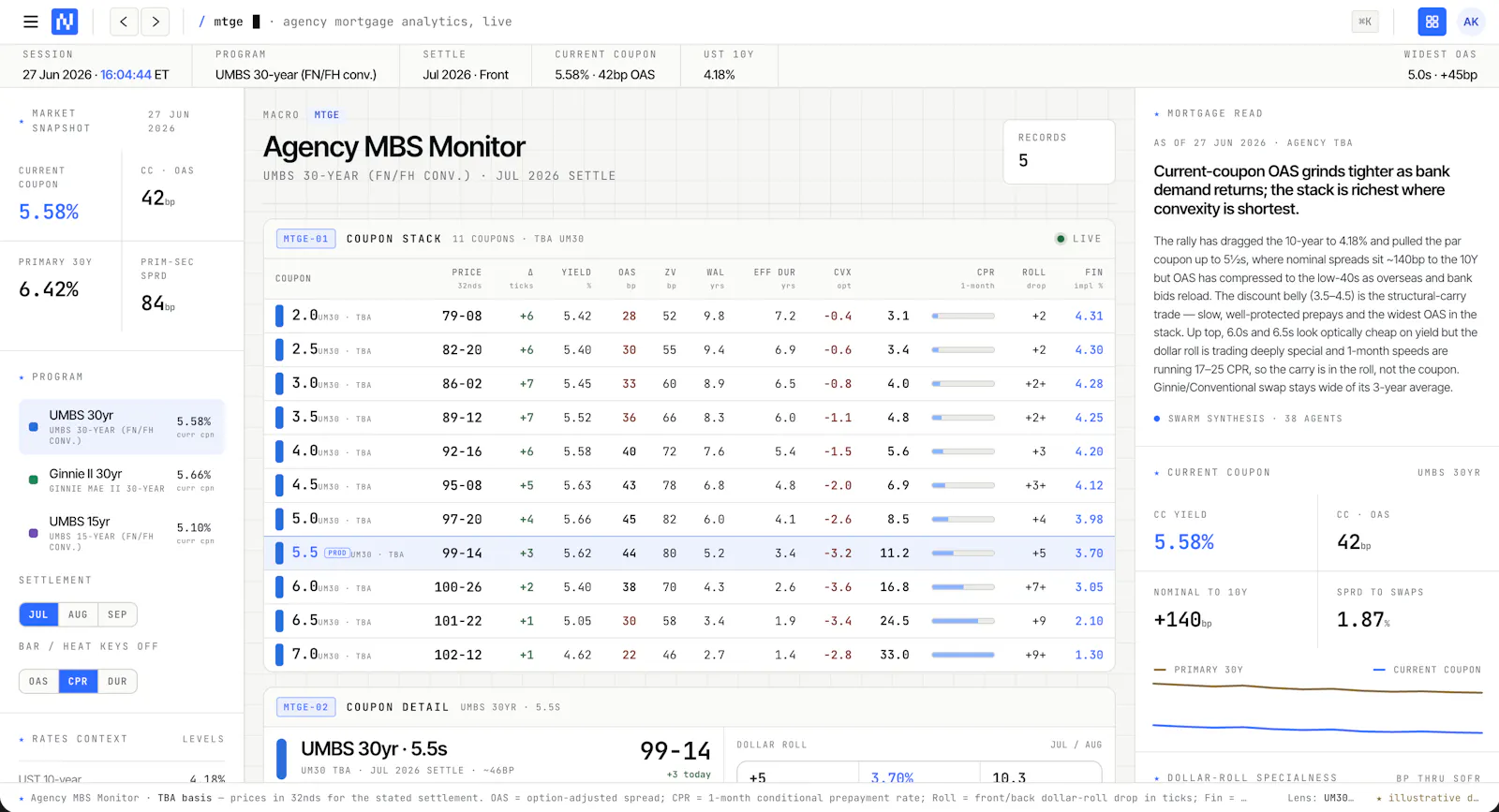Select the 6.5 coupon row
The width and height of the screenshot is (1499, 812).
point(690,621)
